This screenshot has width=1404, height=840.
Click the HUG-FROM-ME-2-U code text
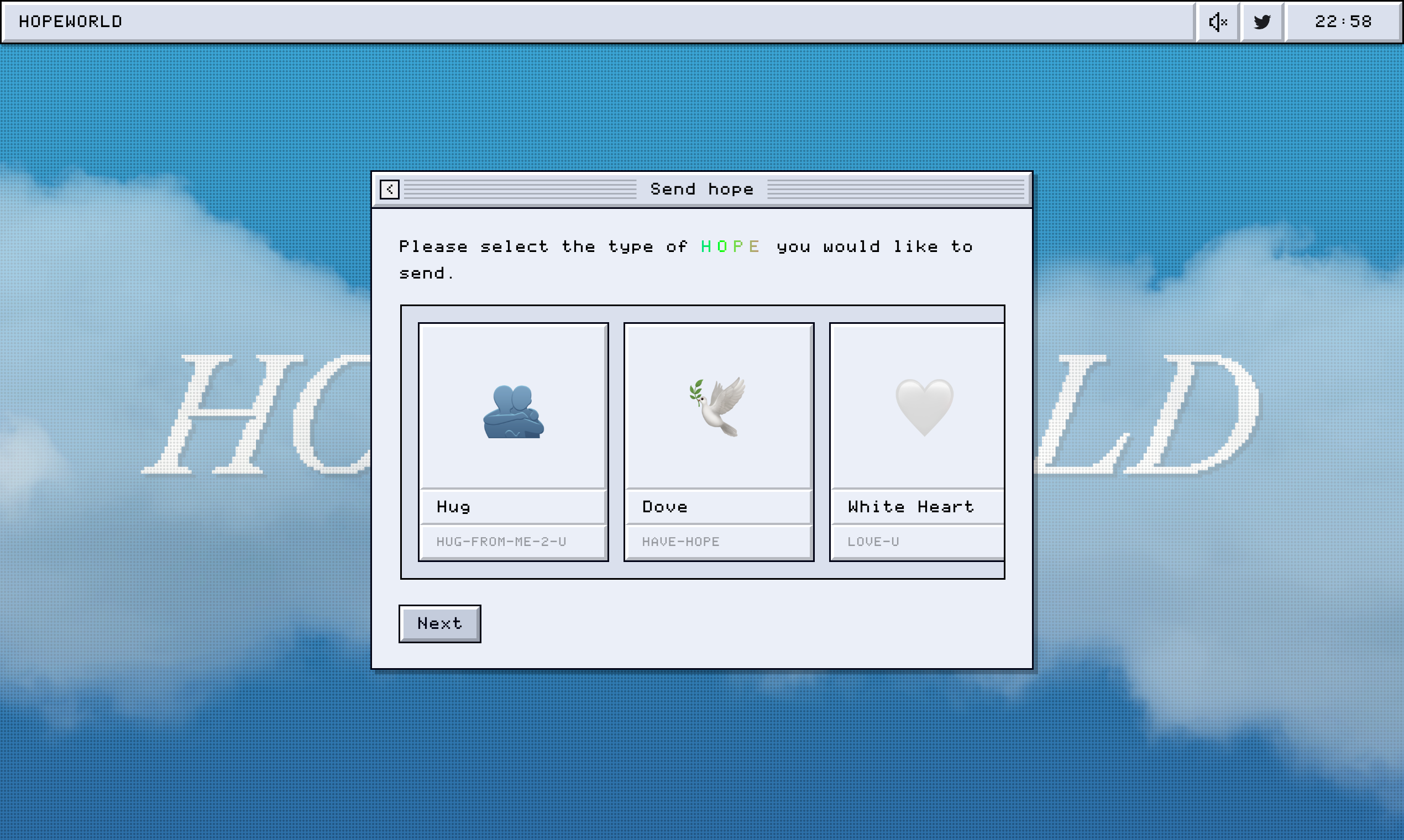pyautogui.click(x=501, y=542)
